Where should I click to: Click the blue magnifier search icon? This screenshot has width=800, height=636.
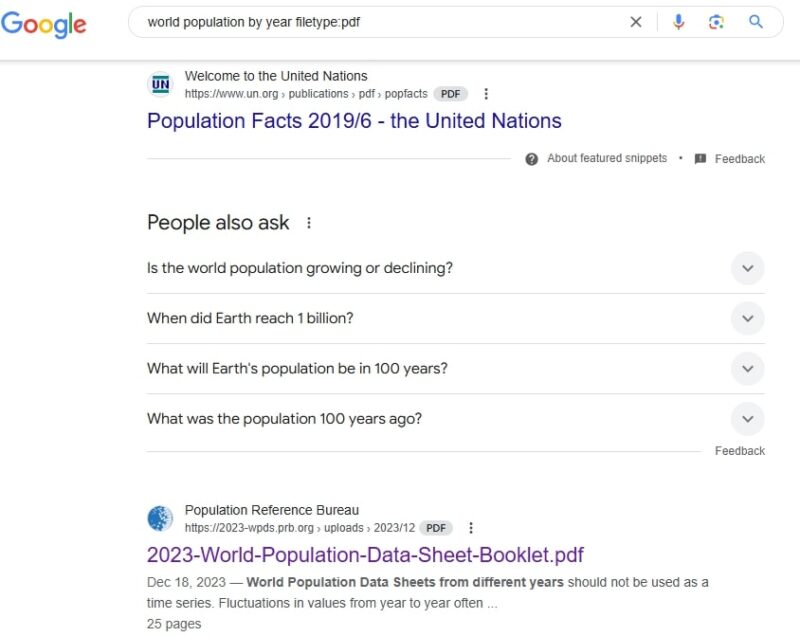tap(756, 21)
